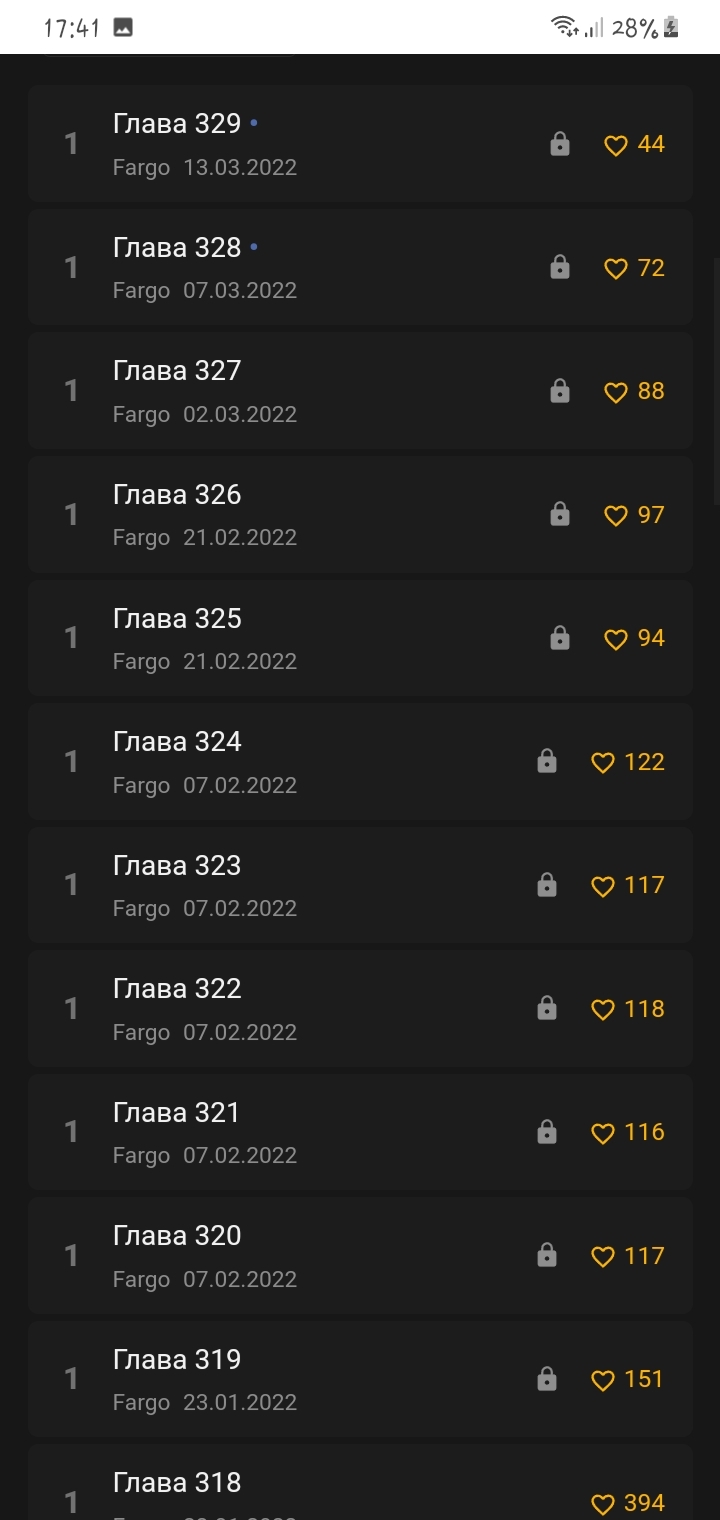720x1520 pixels.
Task: Click the lock icon on Глава 328
Action: coord(560,268)
